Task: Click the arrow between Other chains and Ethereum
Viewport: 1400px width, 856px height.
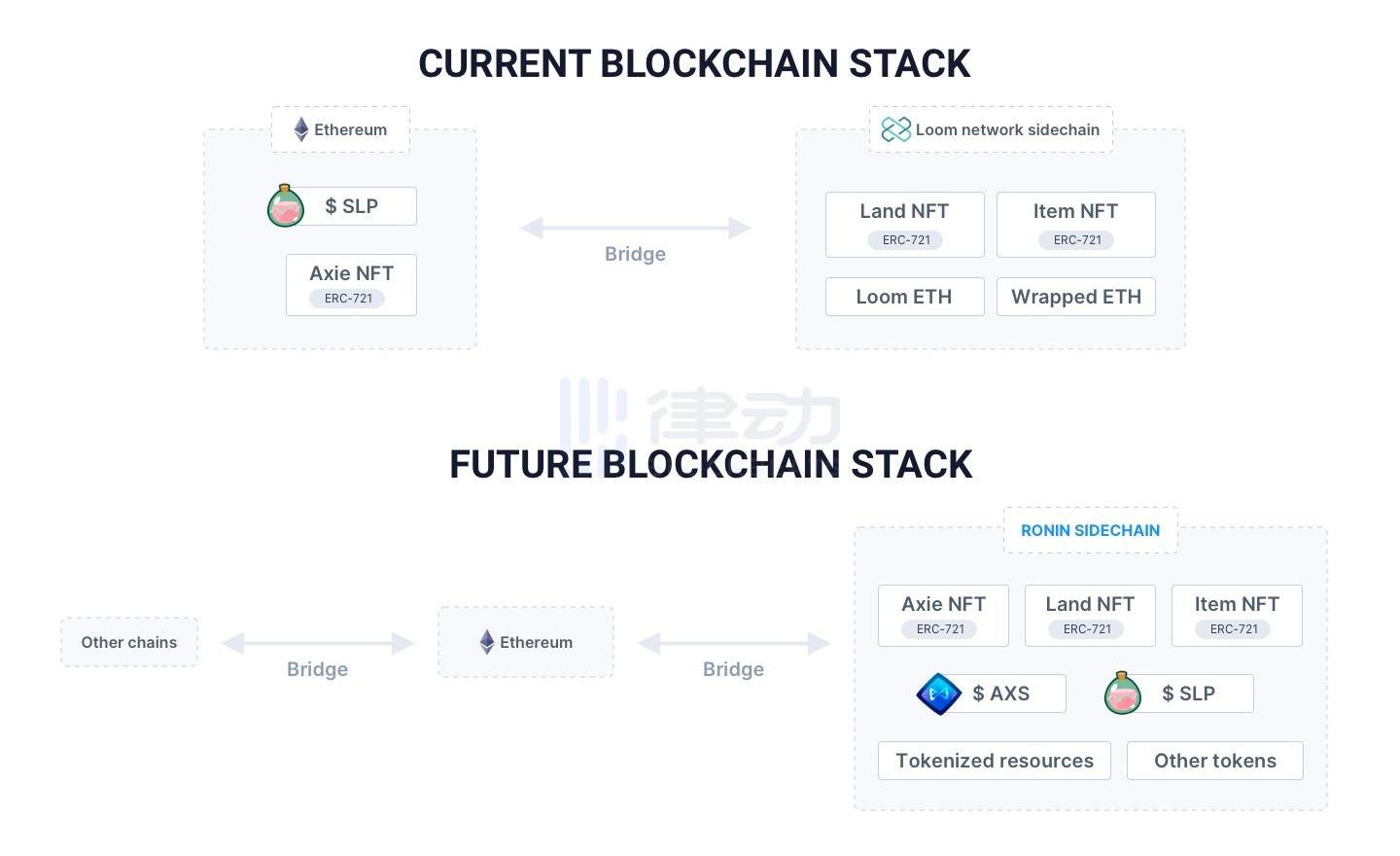Action: click(318, 643)
